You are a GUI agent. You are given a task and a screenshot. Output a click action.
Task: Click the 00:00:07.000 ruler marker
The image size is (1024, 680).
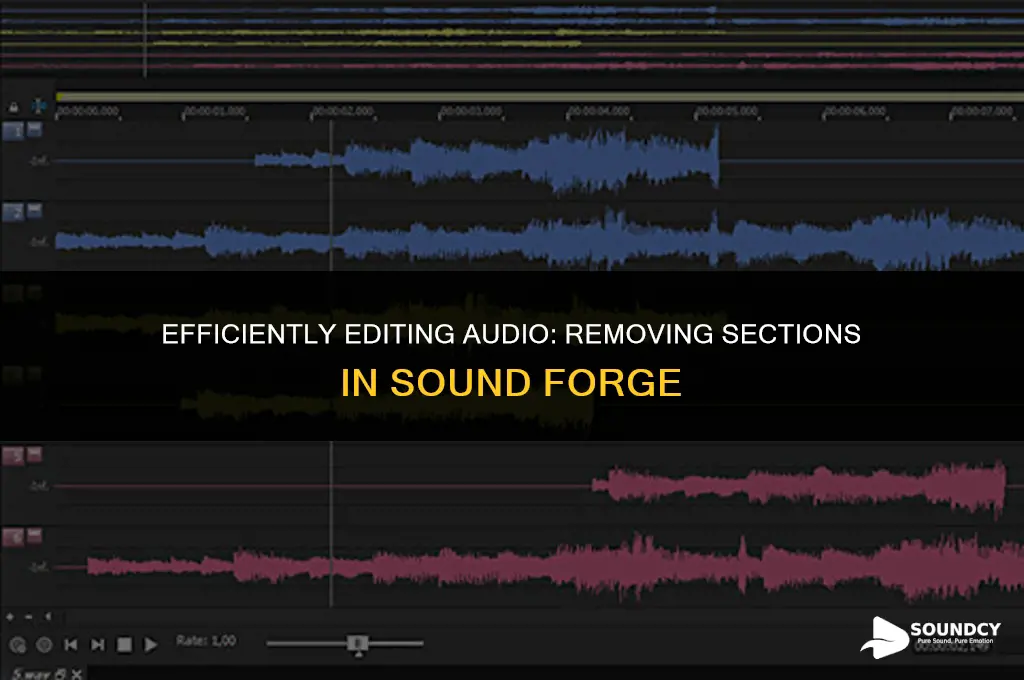(x=982, y=112)
